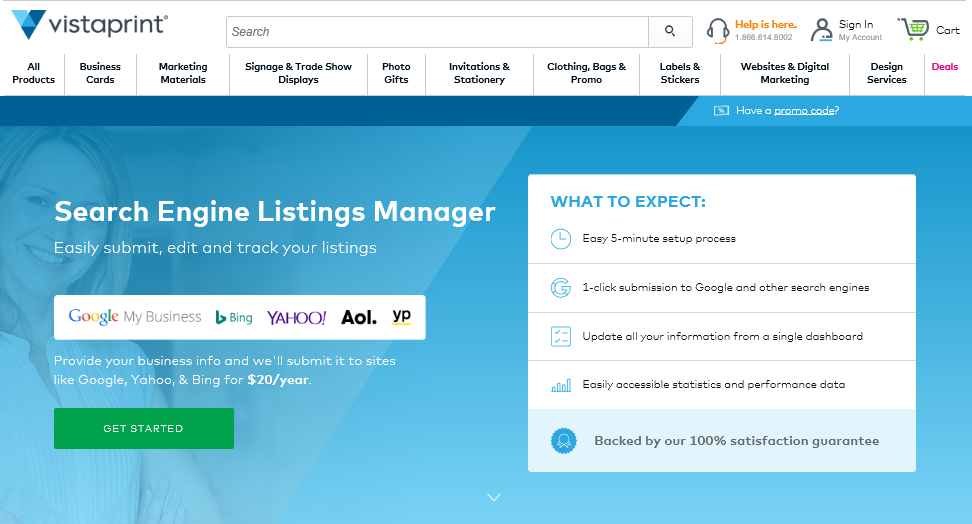Click 'Update all your information' text
This screenshot has height=524, width=972.
click(x=723, y=336)
